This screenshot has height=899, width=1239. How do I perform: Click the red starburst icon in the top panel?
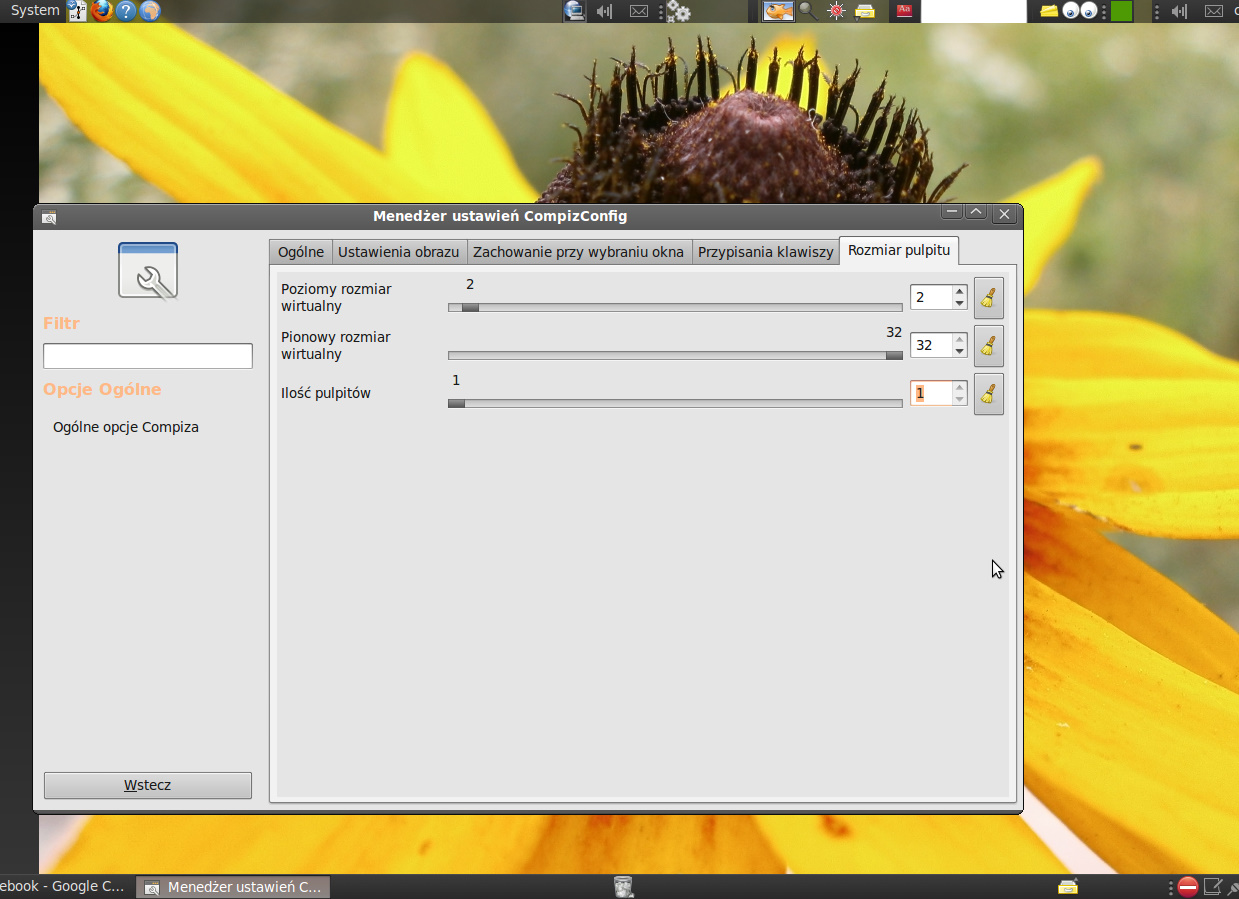[x=837, y=11]
